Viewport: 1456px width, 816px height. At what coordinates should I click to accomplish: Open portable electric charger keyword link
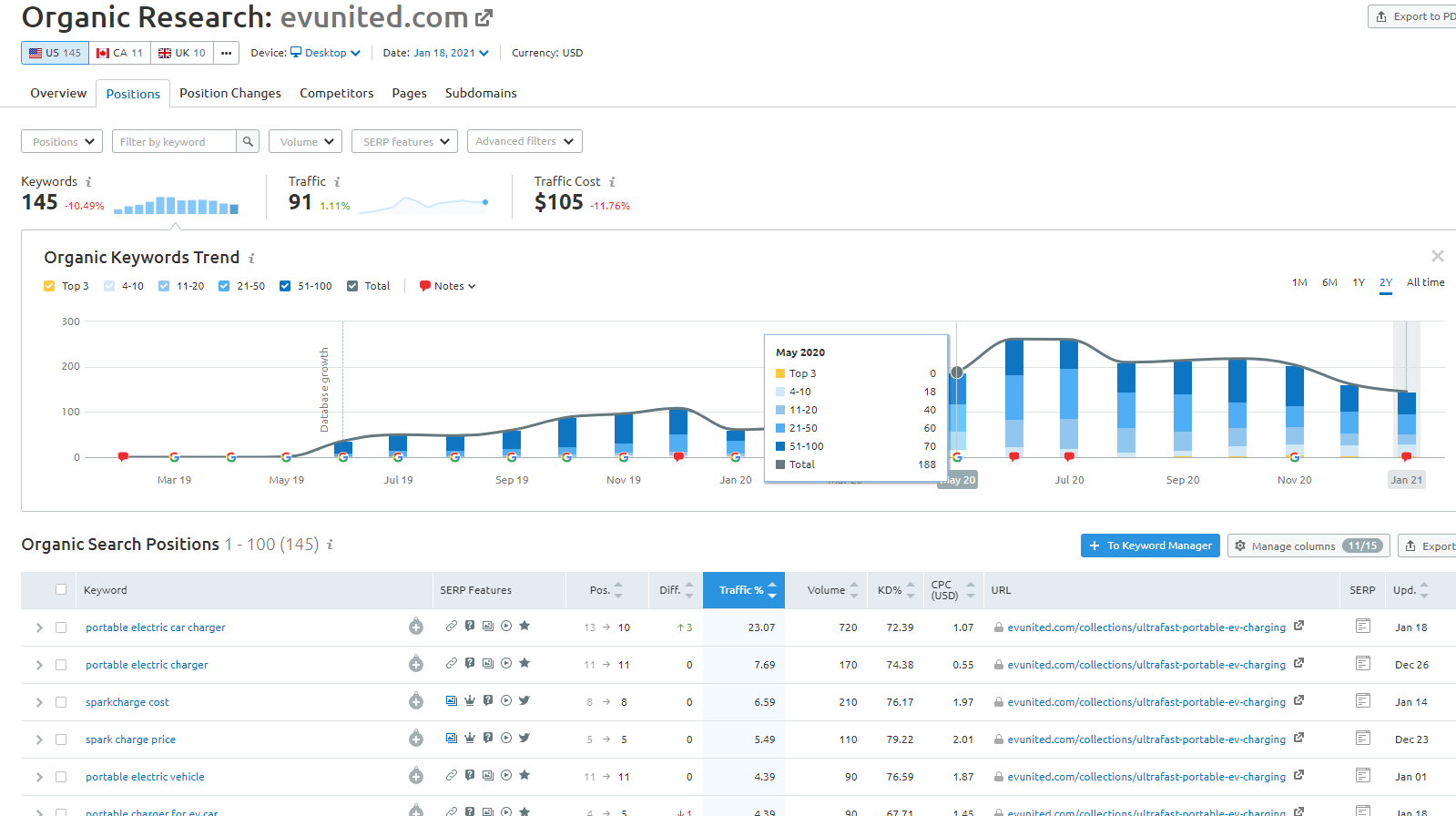(x=147, y=665)
